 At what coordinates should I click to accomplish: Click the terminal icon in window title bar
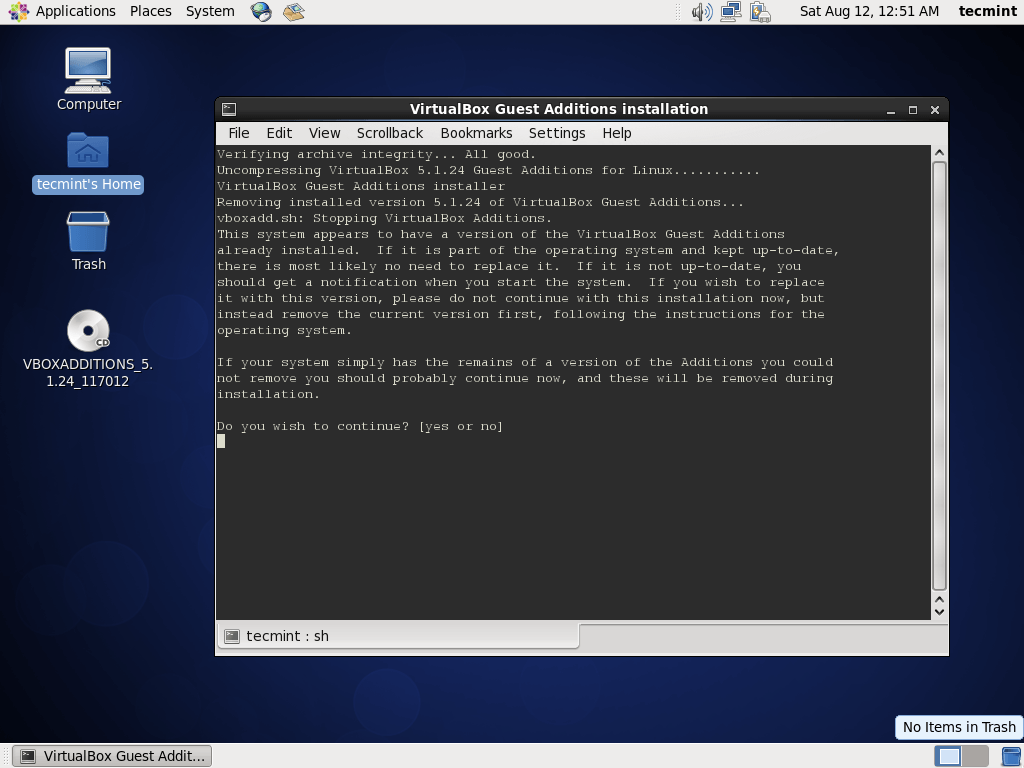tap(229, 109)
